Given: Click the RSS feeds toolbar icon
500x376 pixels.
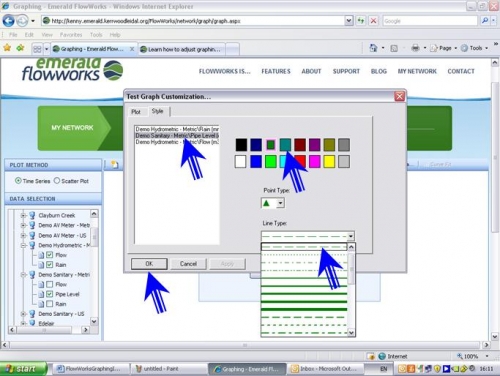Looking at the screenshot, I should click(394, 48).
